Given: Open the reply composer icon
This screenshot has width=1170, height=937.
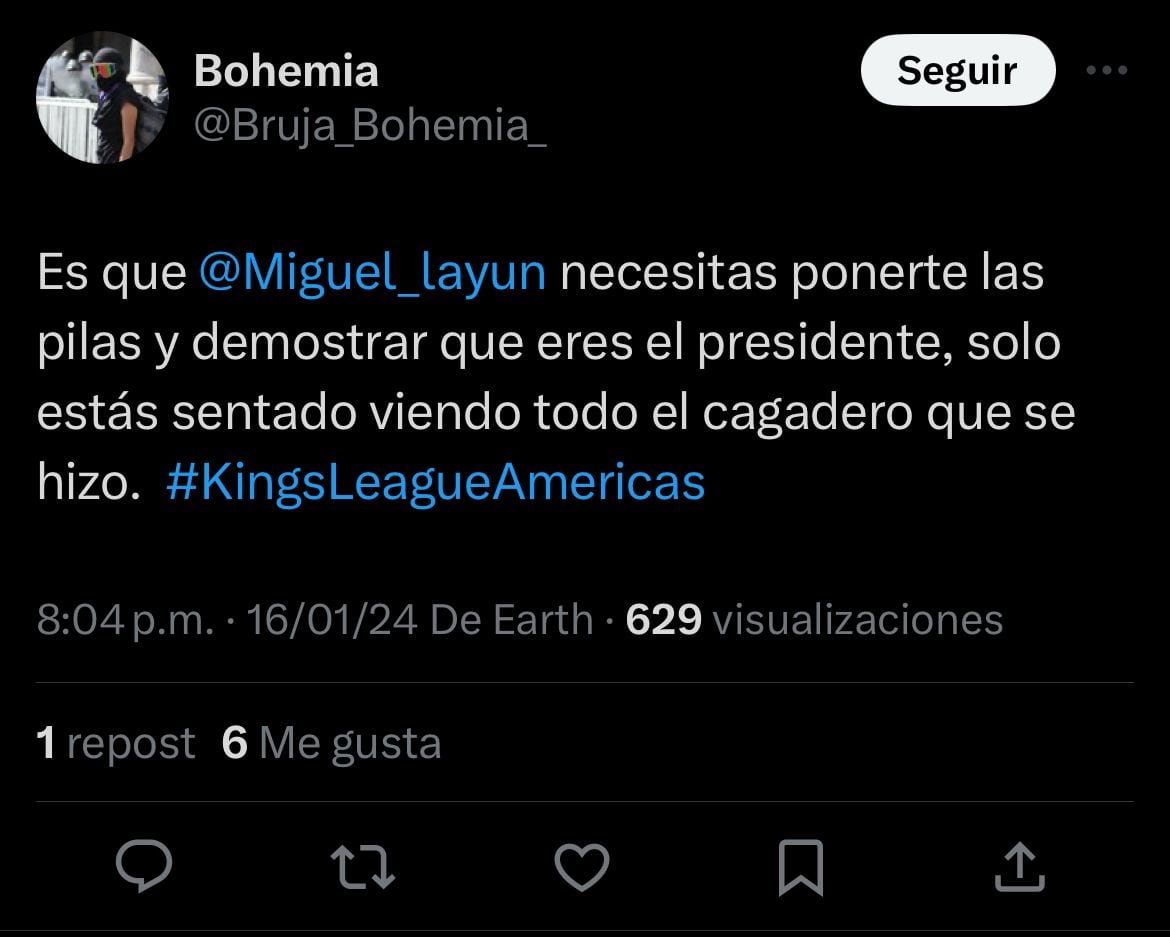Looking at the screenshot, I should tap(145, 866).
